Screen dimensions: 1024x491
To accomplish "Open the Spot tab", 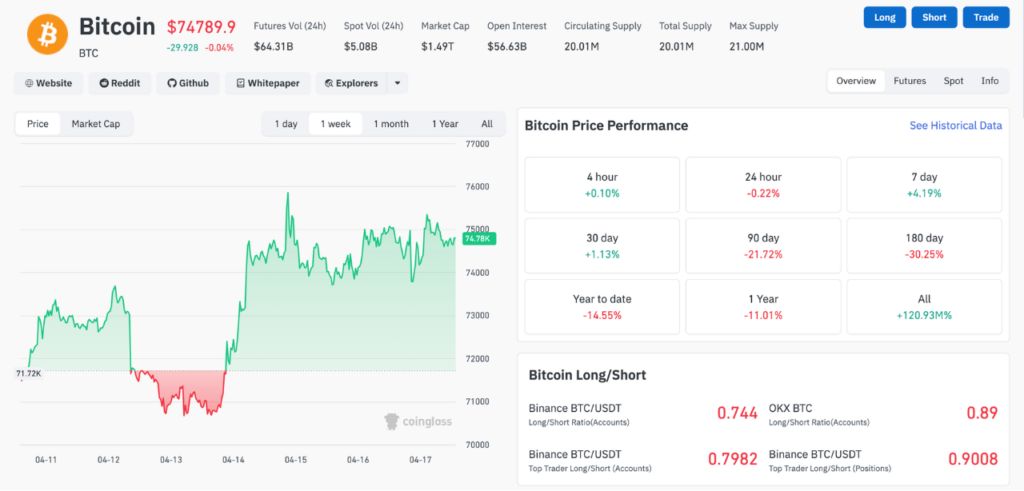I will tap(954, 81).
